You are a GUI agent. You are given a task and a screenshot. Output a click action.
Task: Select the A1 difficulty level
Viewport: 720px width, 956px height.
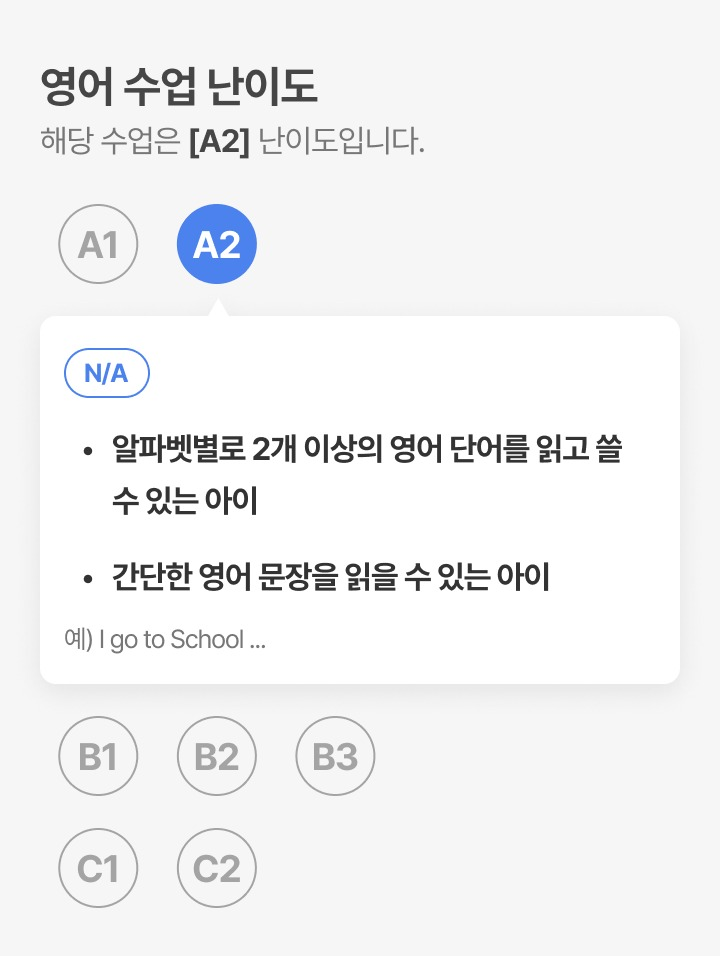[98, 244]
